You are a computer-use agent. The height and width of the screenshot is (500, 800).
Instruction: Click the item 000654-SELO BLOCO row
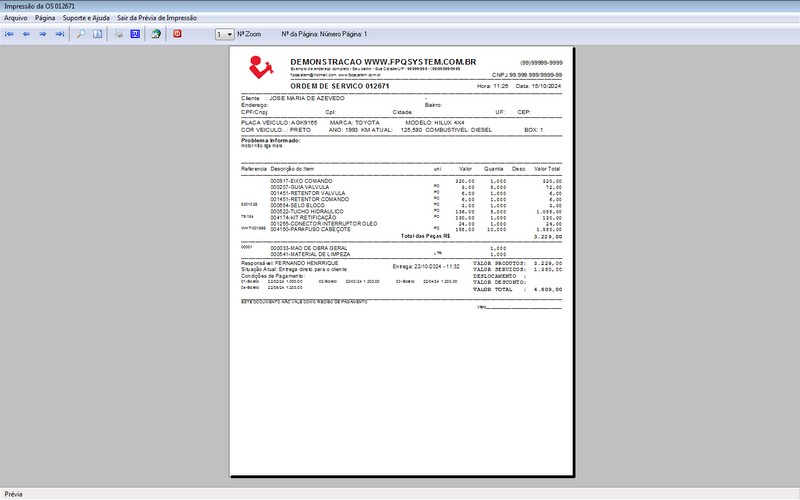(401, 205)
